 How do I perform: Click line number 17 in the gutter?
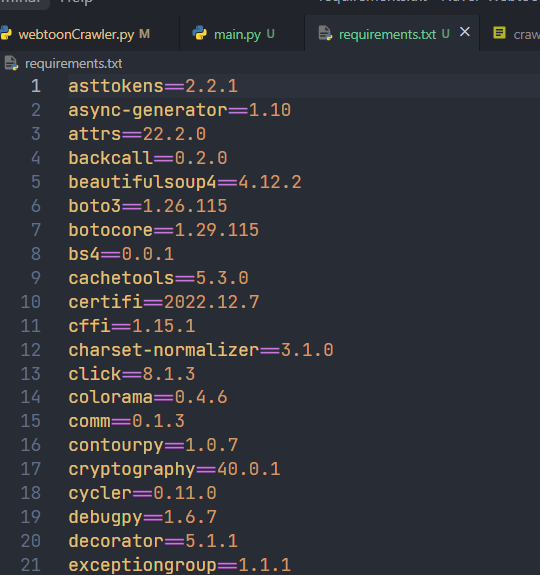[x=30, y=469]
